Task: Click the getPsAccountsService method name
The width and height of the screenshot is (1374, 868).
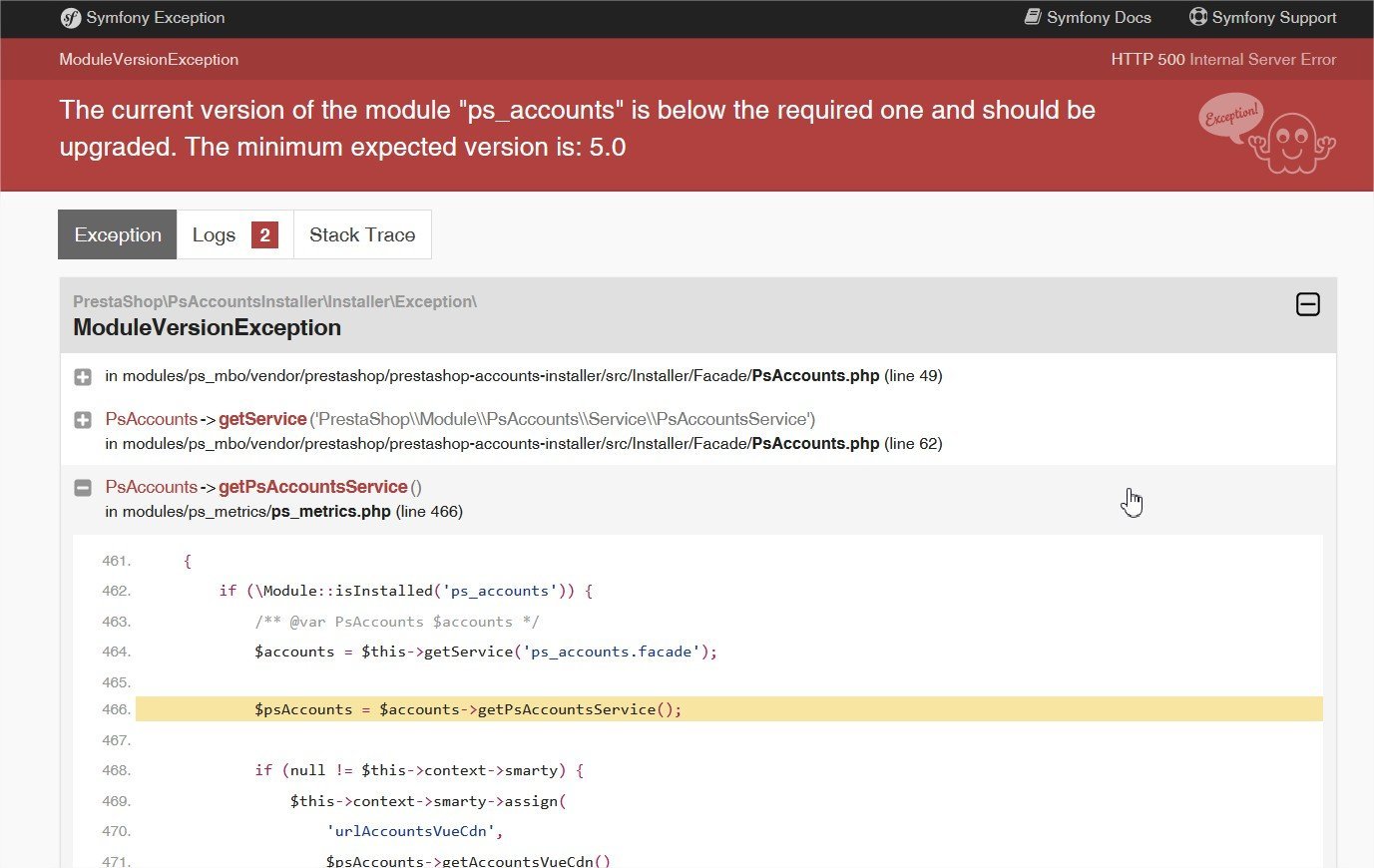Action: click(x=313, y=487)
